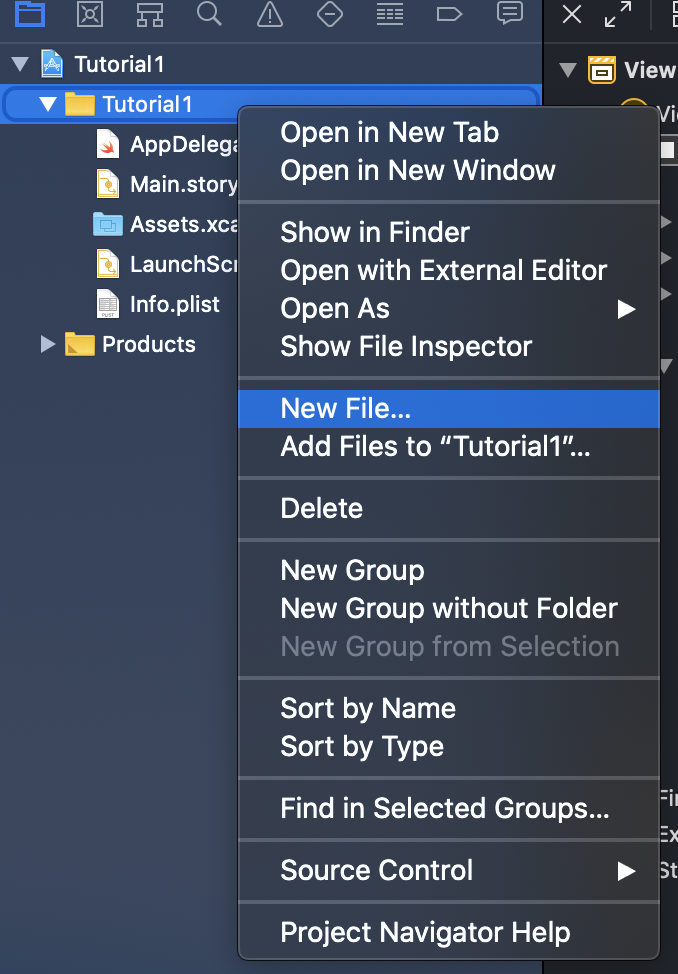Collapse the View Controller scene triangle
This screenshot has height=974, width=678.
point(567,70)
